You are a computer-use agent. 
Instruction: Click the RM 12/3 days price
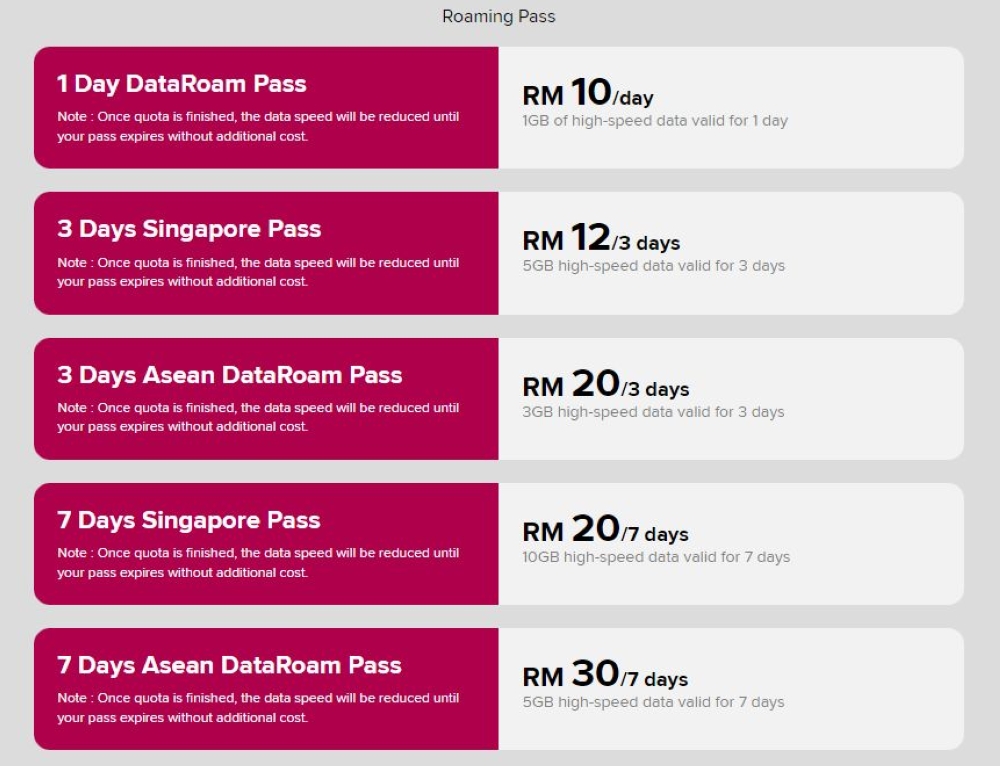pos(601,238)
